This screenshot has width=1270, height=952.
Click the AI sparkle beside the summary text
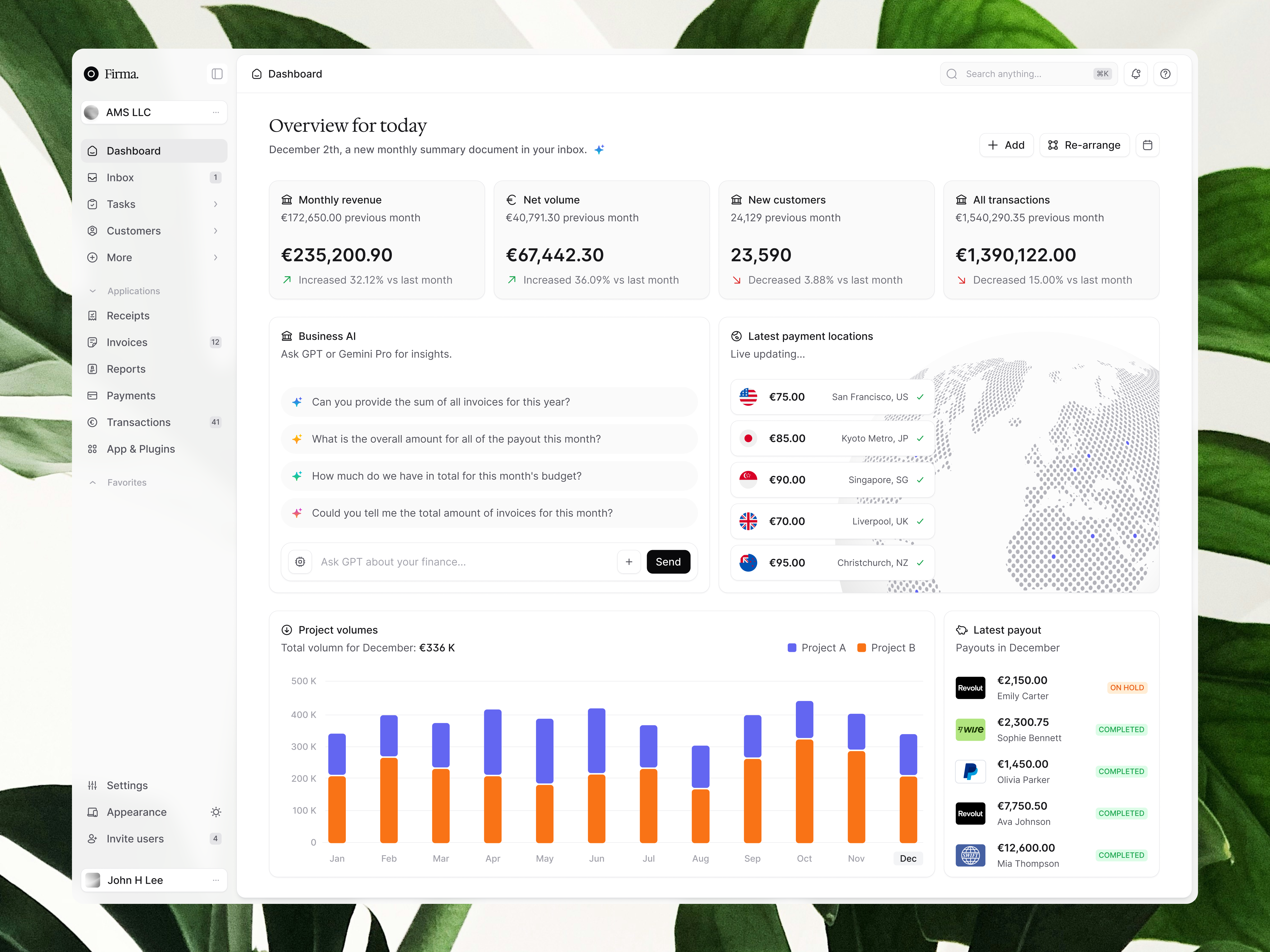click(599, 150)
